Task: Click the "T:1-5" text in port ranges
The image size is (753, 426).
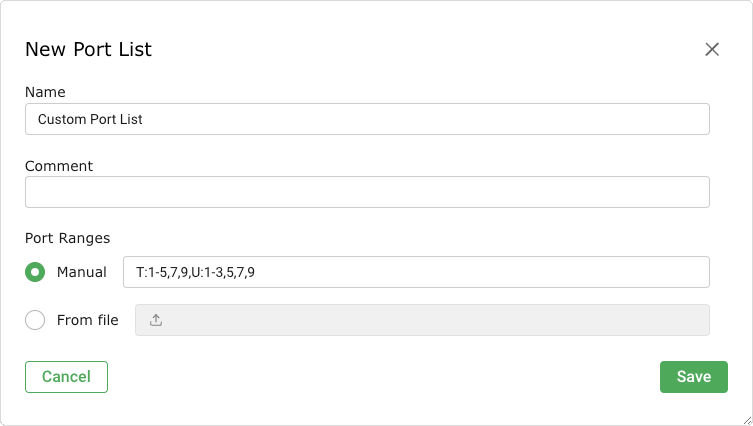Action: (153, 272)
